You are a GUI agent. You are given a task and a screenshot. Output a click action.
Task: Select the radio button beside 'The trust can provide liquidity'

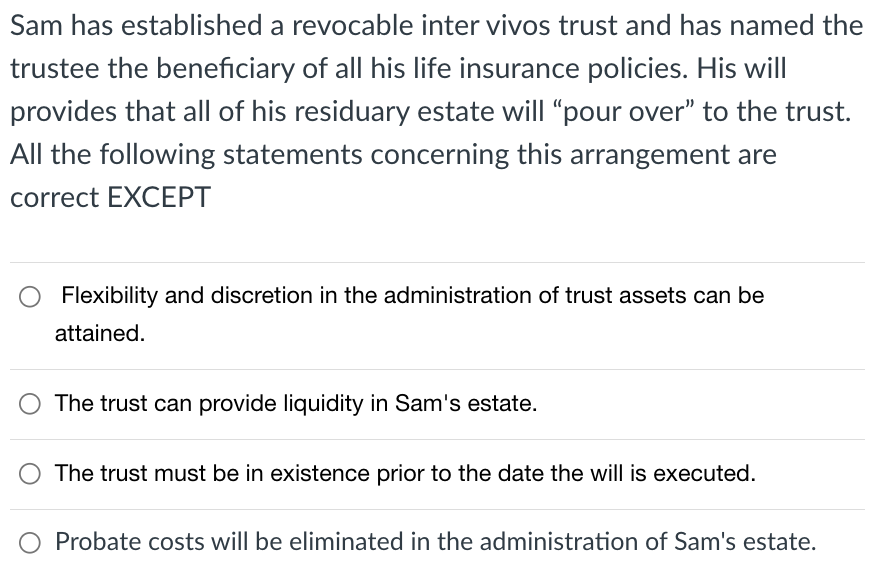[30, 404]
